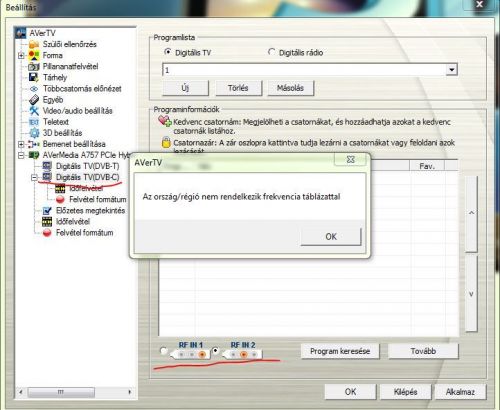Choose the RF IN 2 radio button
This screenshot has height=410, width=500.
(x=216, y=350)
